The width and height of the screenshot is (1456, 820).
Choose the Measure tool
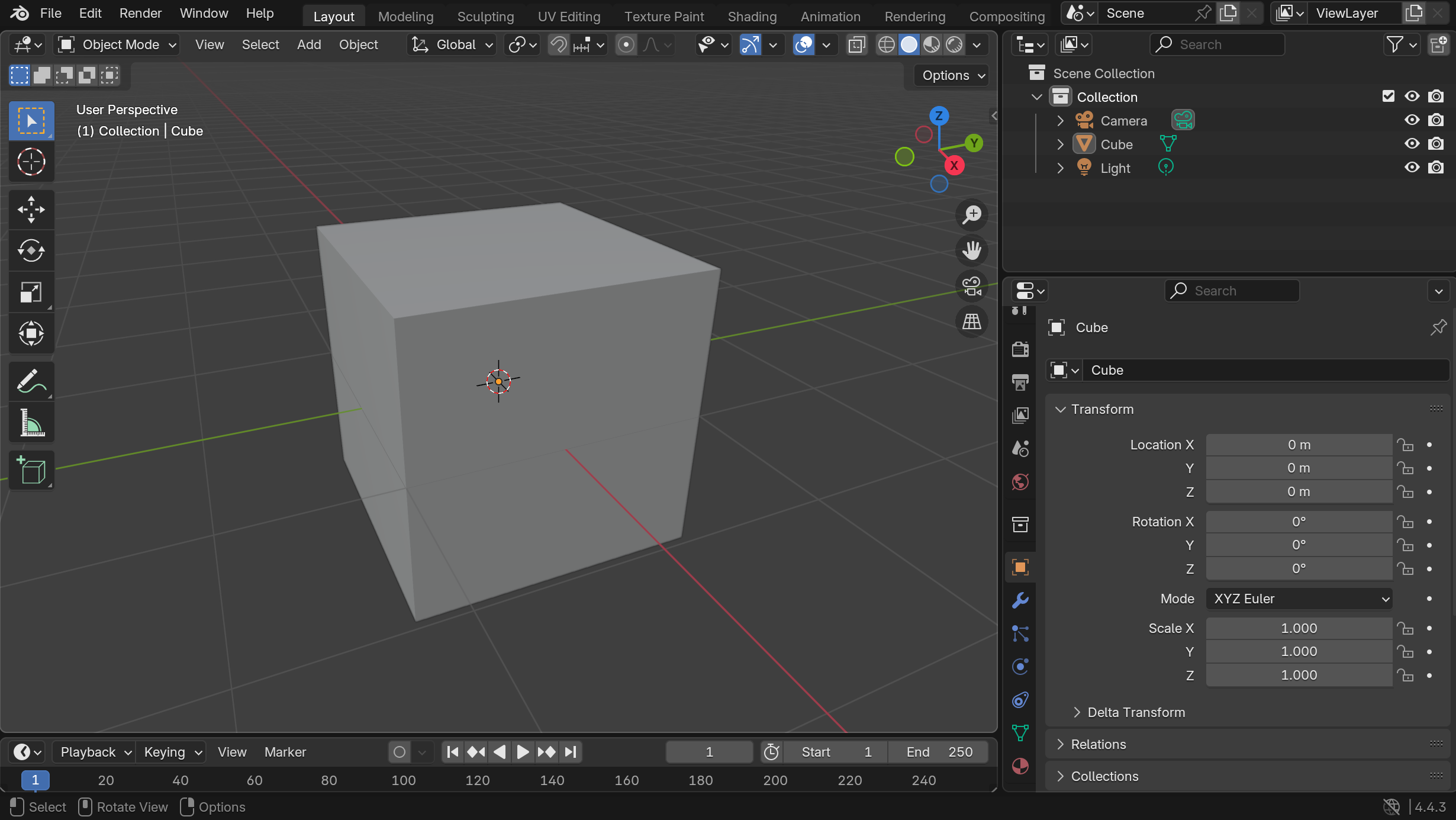[31, 423]
